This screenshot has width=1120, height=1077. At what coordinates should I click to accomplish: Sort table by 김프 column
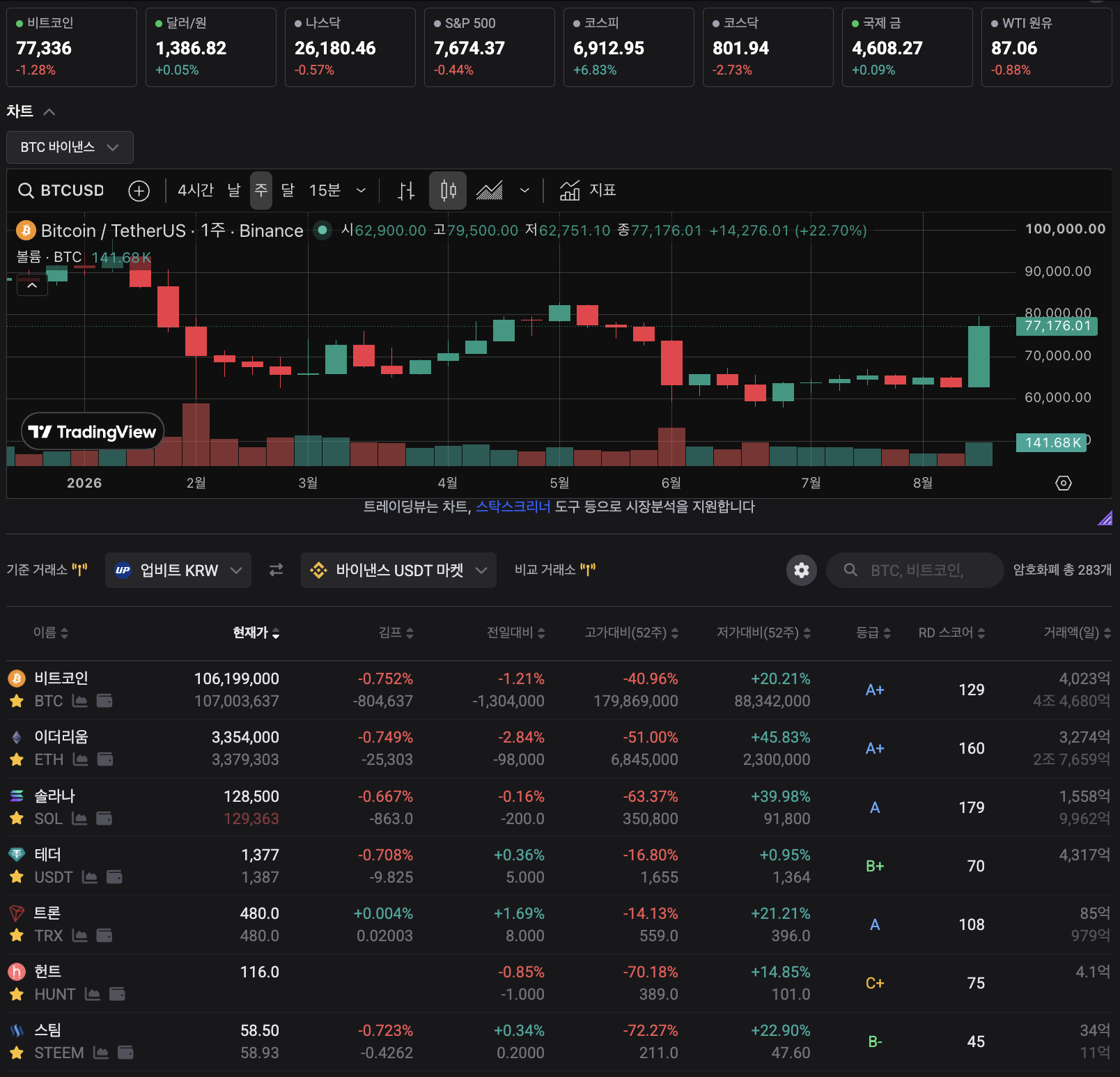click(x=396, y=633)
